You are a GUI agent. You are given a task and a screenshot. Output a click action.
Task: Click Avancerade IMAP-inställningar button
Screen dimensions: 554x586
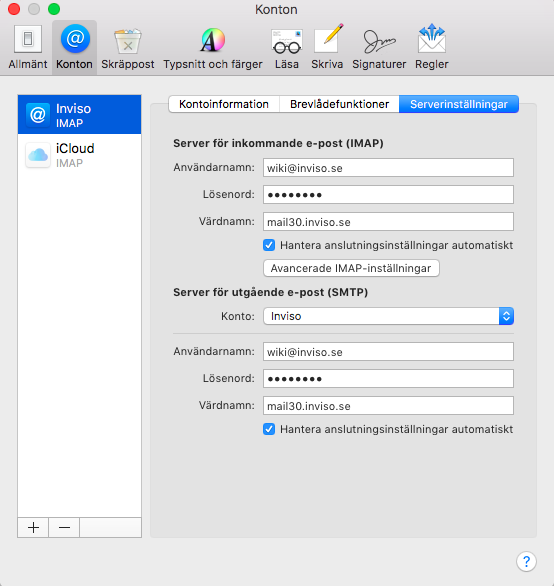[351, 268]
